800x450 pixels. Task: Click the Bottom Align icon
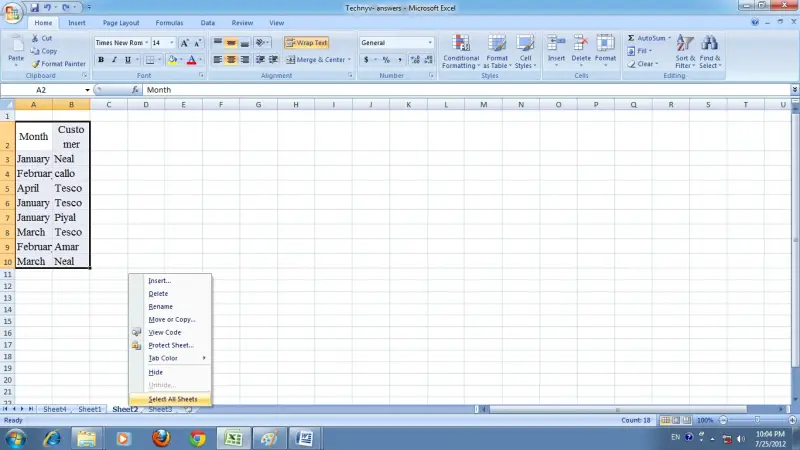click(245, 43)
